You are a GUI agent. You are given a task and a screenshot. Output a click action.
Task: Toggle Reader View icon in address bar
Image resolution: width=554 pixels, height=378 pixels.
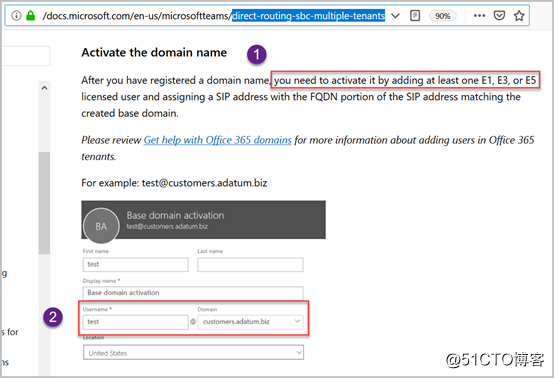tap(415, 16)
